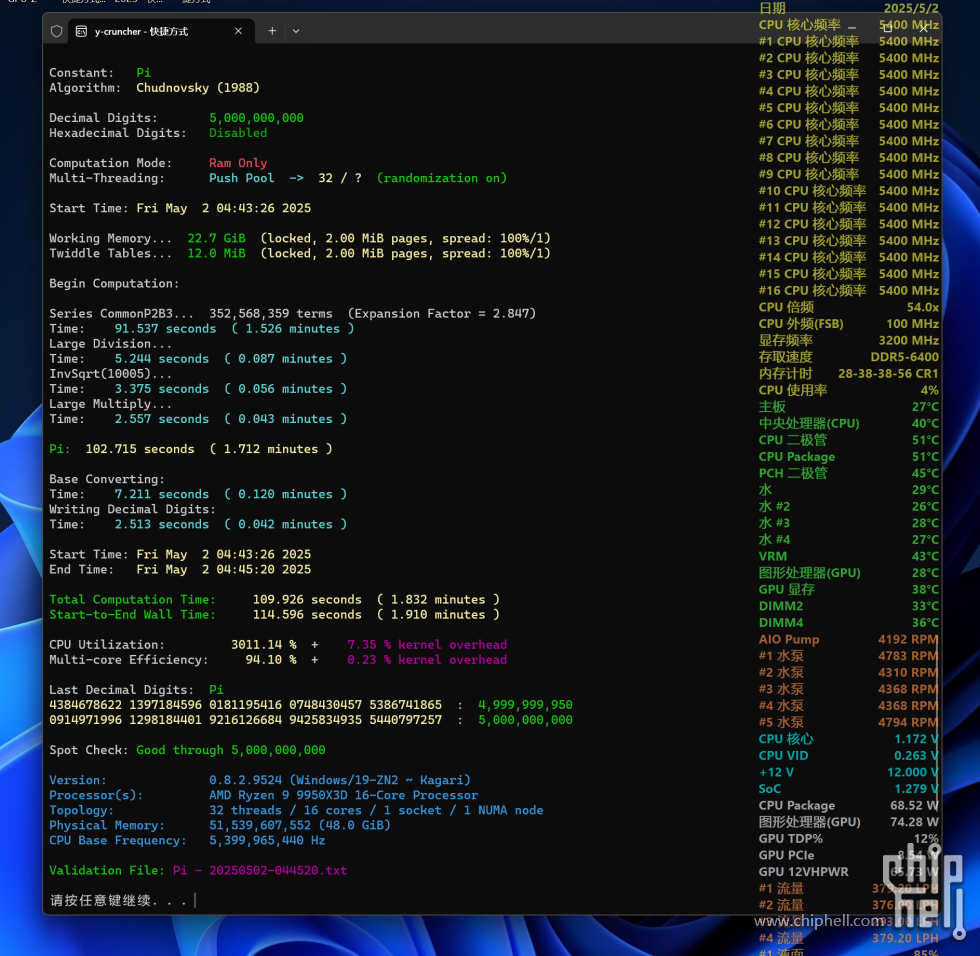Screen dimensions: 980x956
Task: Click the 22.7 GiB working memory value
Action: (216, 238)
